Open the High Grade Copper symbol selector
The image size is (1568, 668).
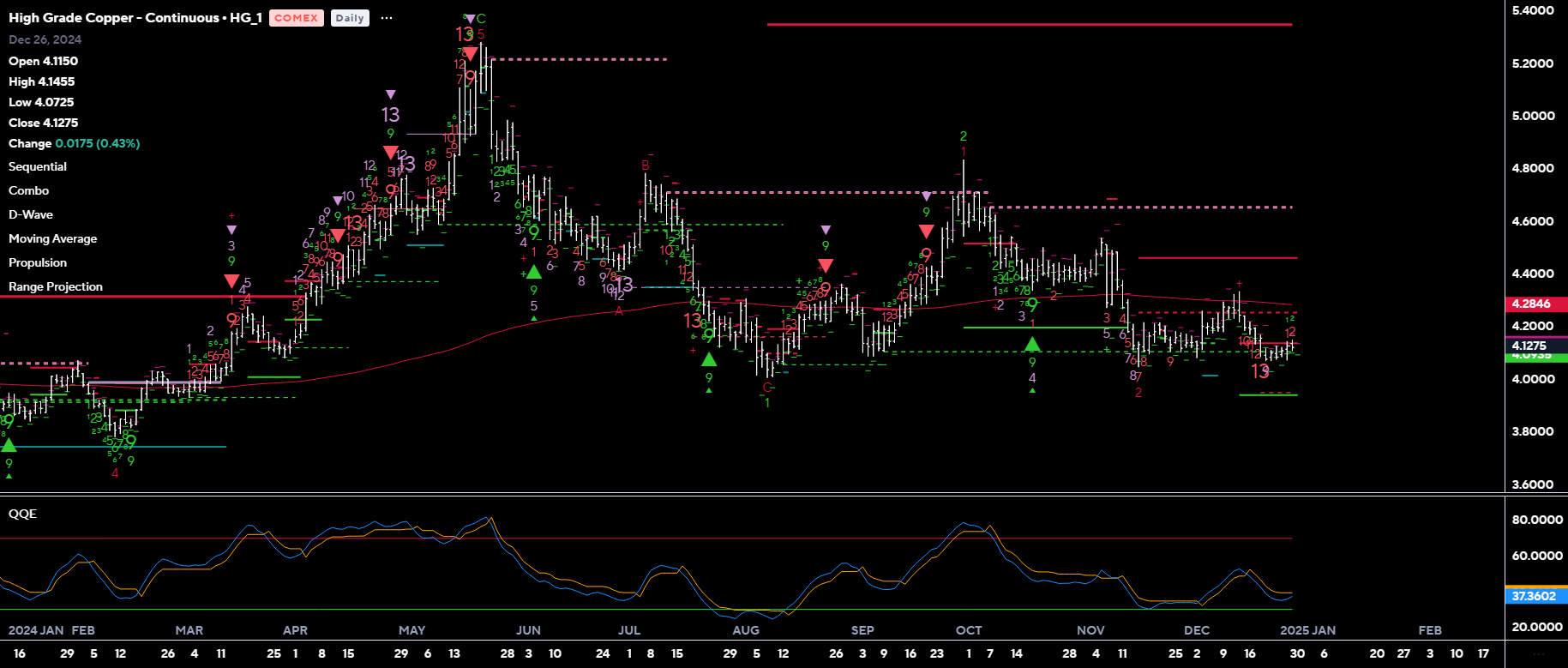135,18
